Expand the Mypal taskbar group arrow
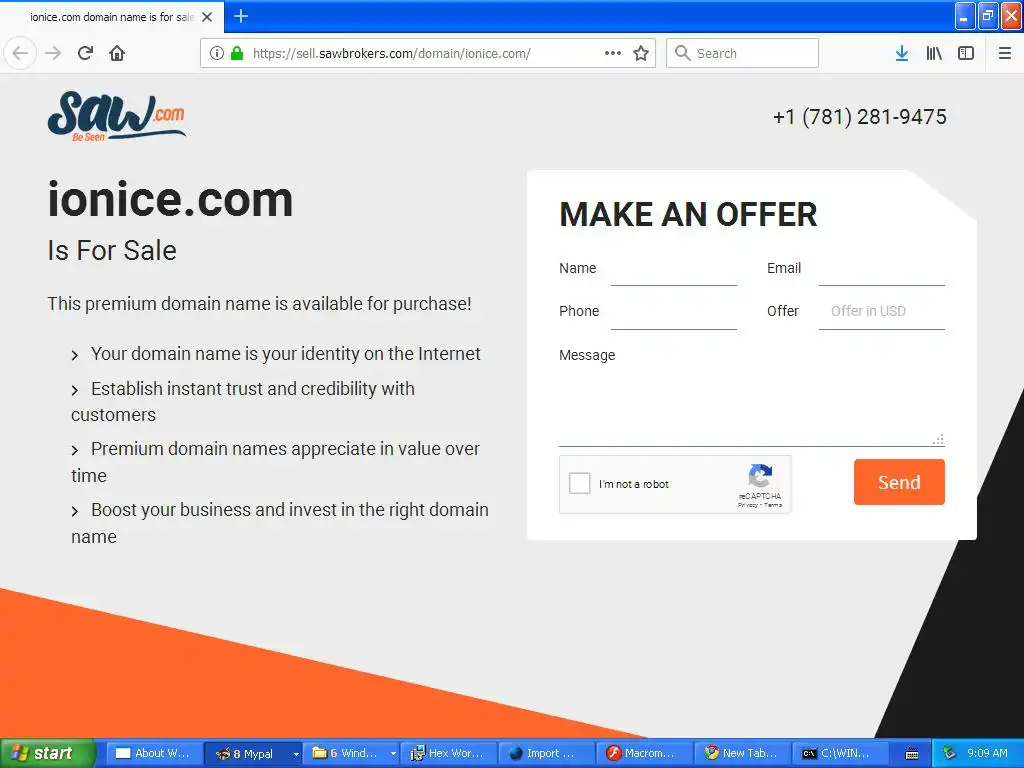Viewport: 1024px width, 768px height. click(x=296, y=754)
